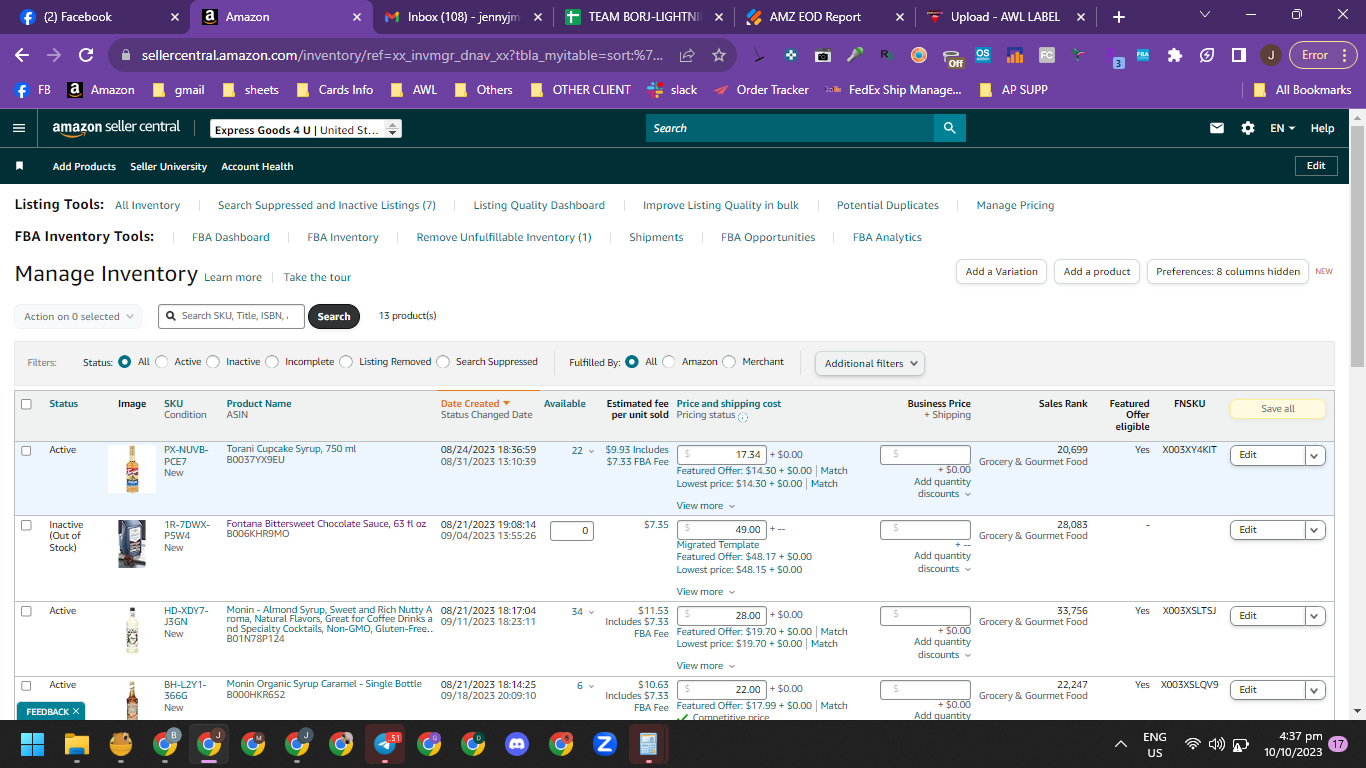The width and height of the screenshot is (1366, 768).
Task: Open Zoom from the taskbar
Action: click(x=604, y=744)
